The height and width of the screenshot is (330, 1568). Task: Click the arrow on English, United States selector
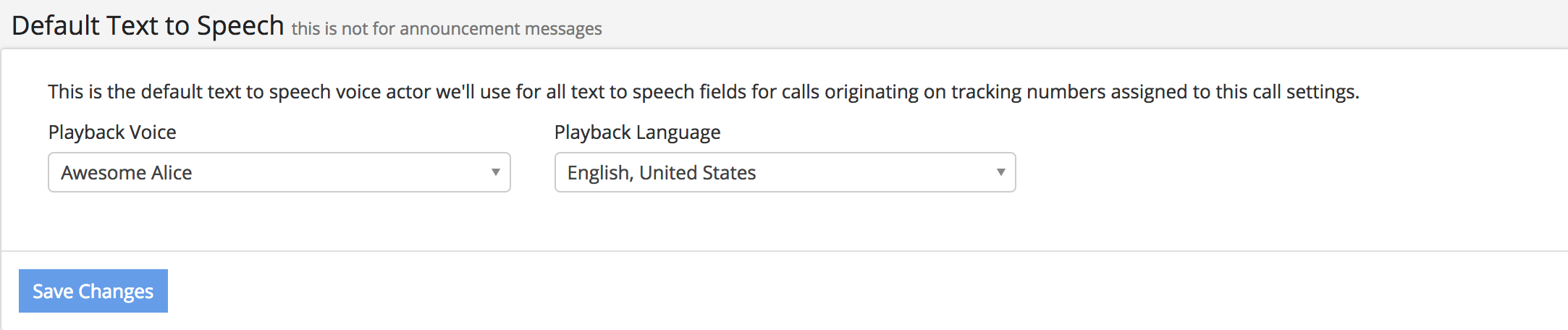1001,172
